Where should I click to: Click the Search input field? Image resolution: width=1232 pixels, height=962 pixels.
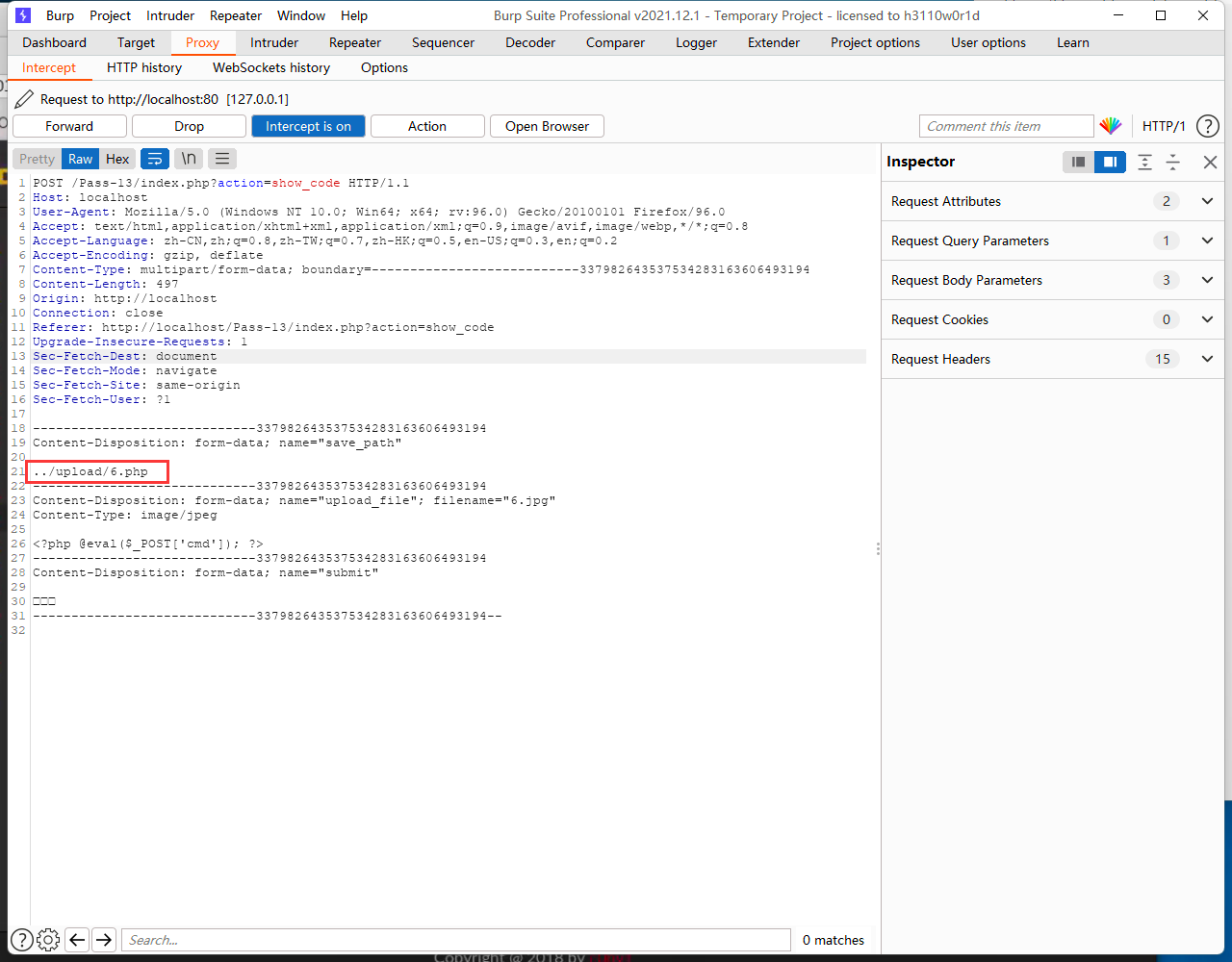(x=456, y=940)
